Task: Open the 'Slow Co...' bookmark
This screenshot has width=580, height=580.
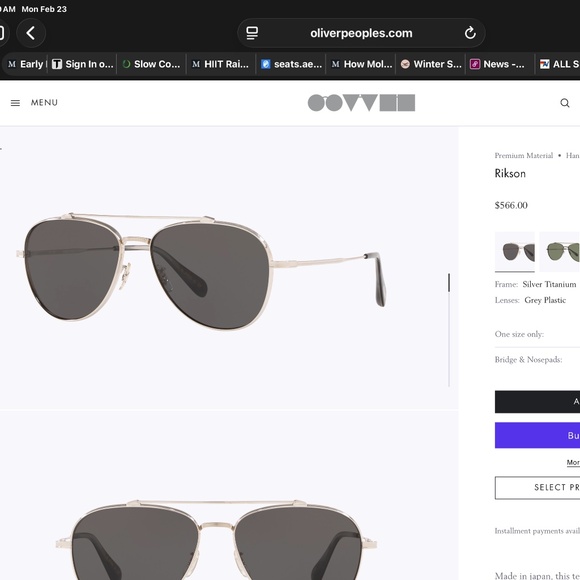Action: point(151,64)
